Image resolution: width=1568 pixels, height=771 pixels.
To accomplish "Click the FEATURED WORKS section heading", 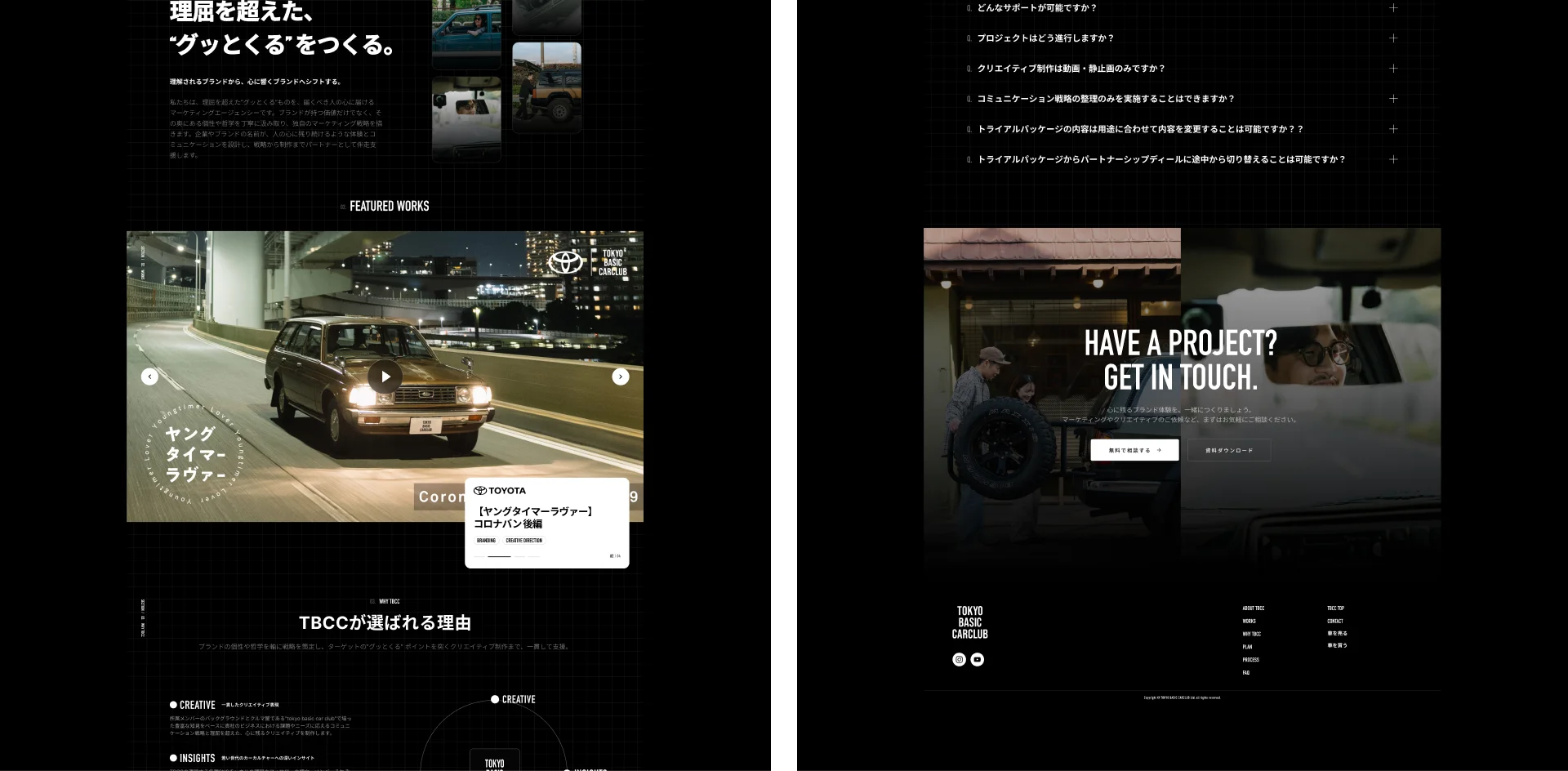I will (389, 207).
